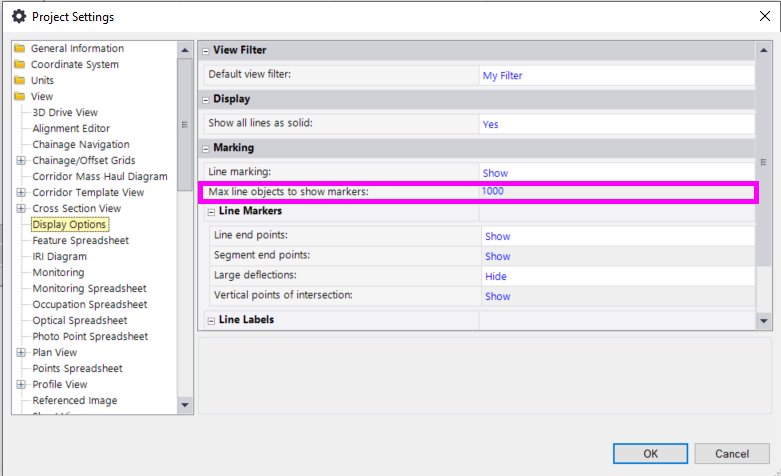Screen dimensions: 781x476
Task: Select 3D Drive View in tree
Action: 65,112
